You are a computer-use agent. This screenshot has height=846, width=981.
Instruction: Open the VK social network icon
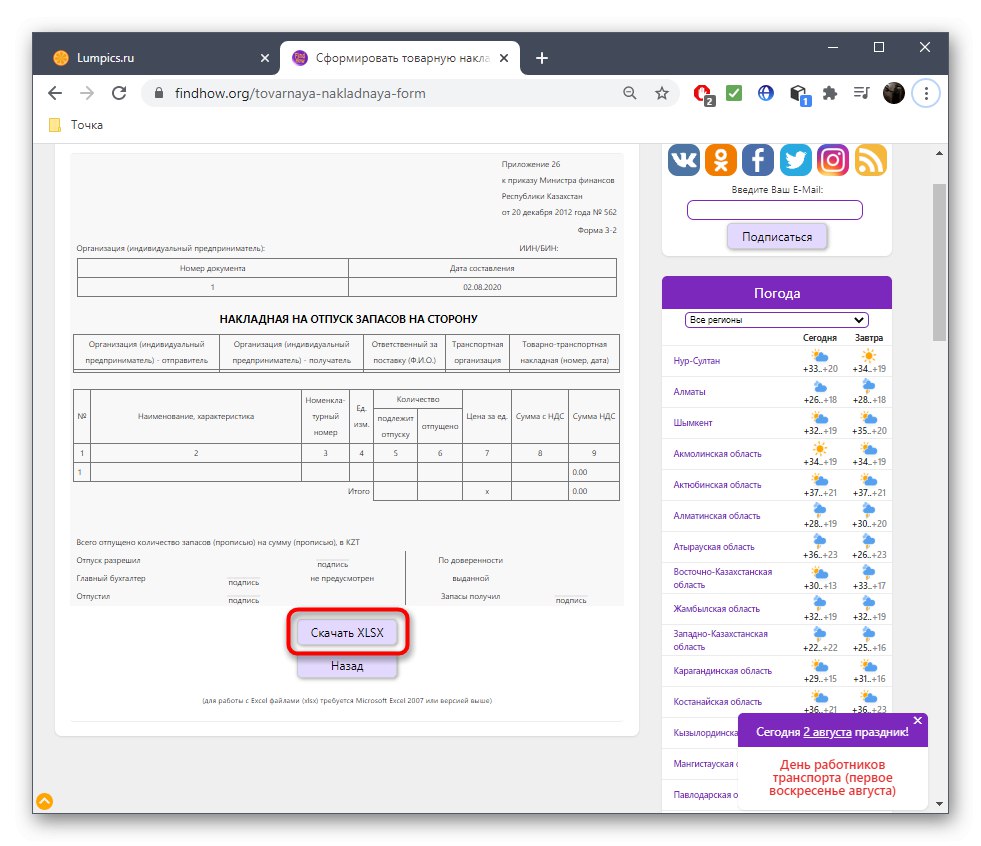point(683,160)
